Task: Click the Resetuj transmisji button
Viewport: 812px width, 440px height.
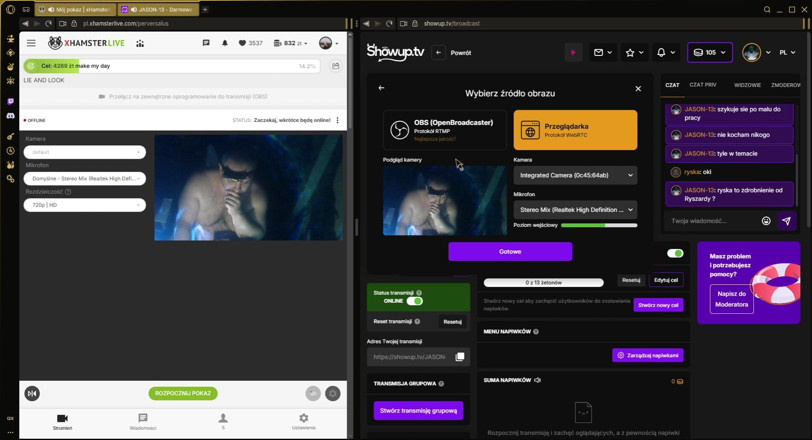Action: (x=452, y=322)
